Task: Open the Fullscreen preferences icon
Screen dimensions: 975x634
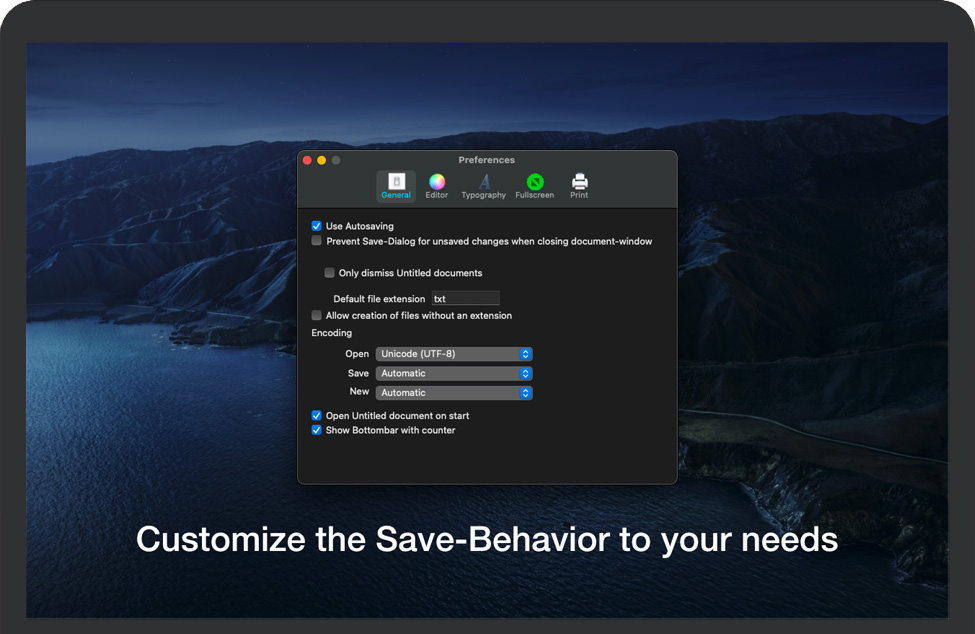Action: coord(535,182)
